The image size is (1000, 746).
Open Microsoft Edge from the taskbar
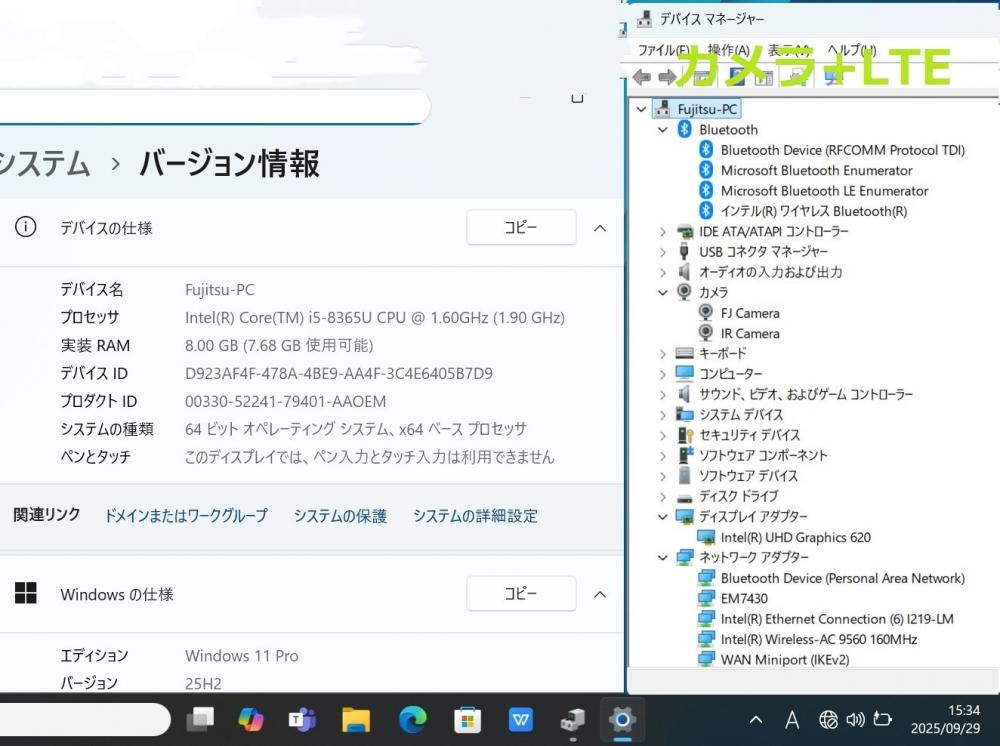click(412, 719)
